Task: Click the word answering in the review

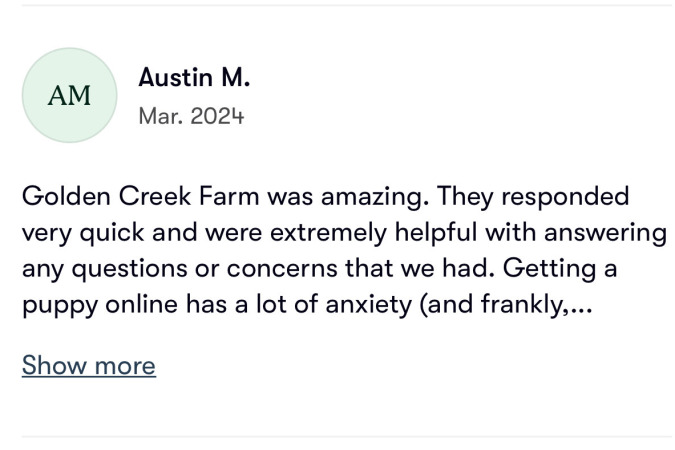Action: pos(600,233)
